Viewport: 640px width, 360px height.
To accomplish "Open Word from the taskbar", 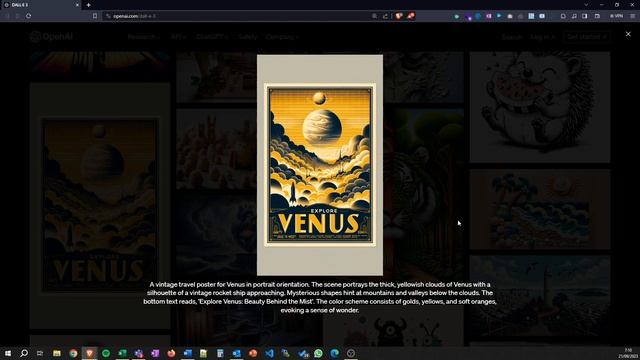I will coord(187,353).
